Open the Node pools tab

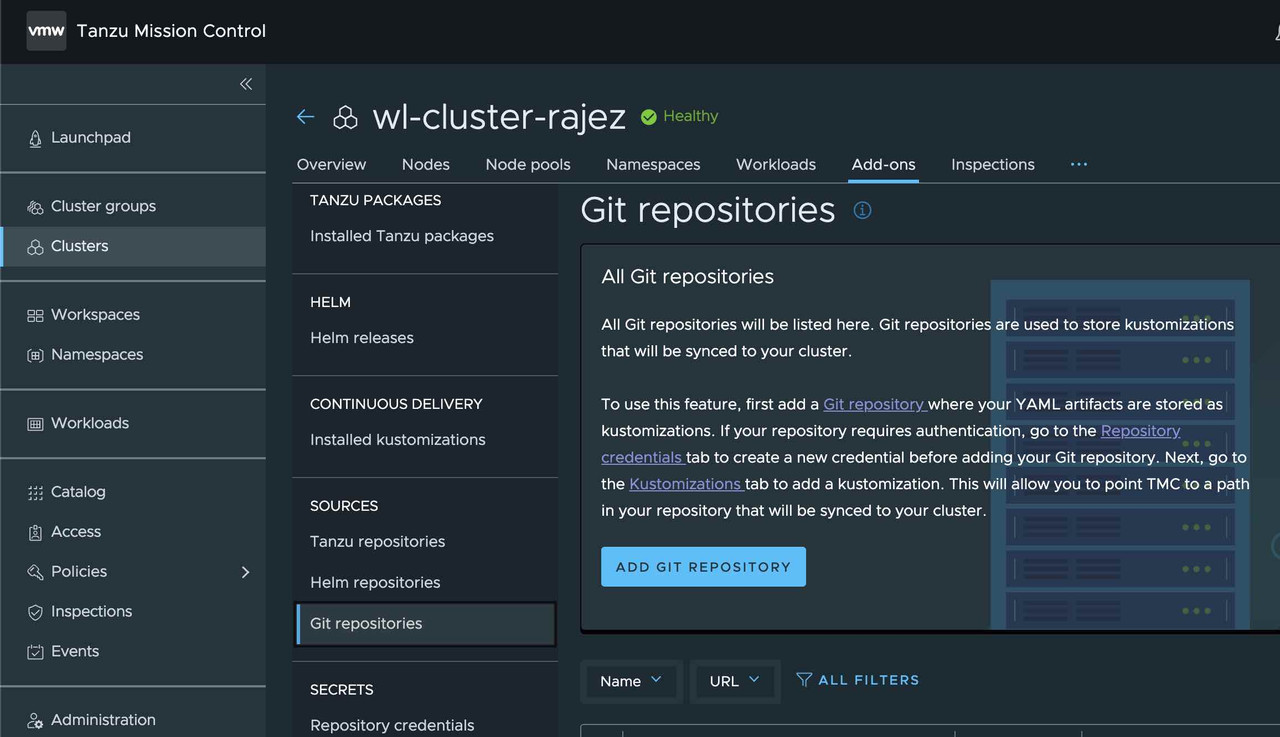click(528, 165)
